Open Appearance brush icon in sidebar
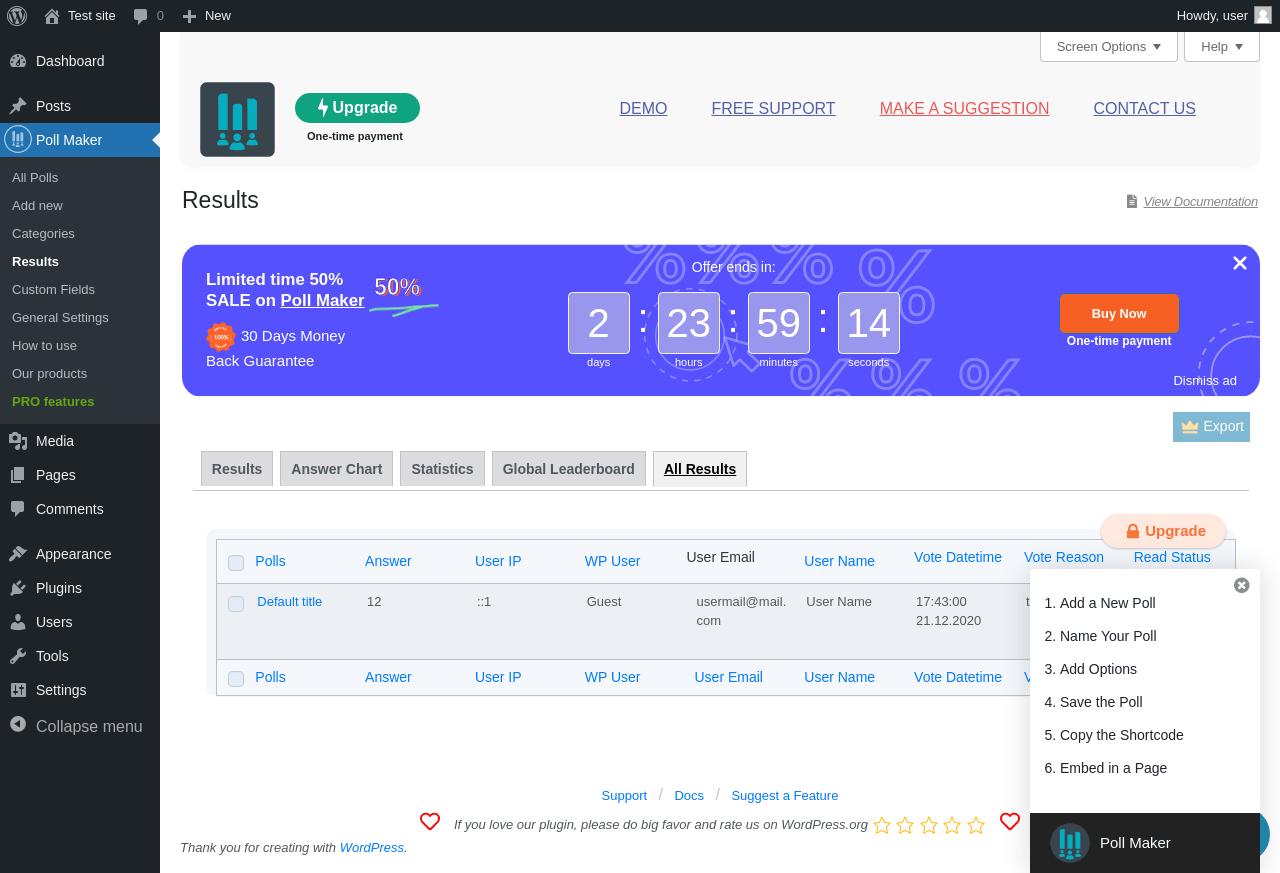This screenshot has width=1280, height=873. pos(18,554)
